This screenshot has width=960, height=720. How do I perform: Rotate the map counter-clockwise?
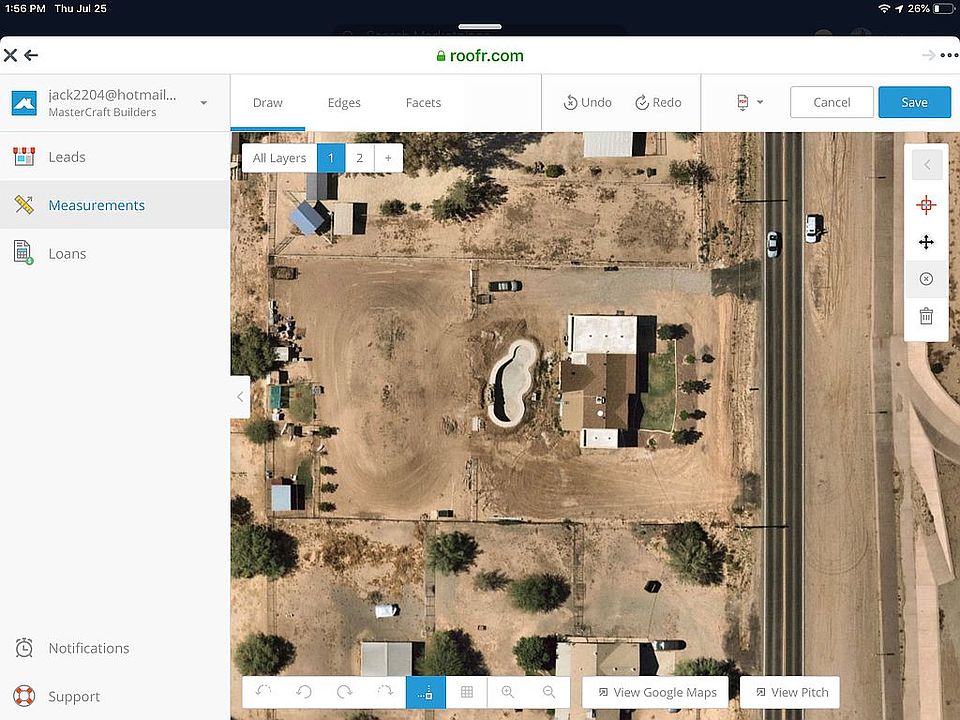304,692
